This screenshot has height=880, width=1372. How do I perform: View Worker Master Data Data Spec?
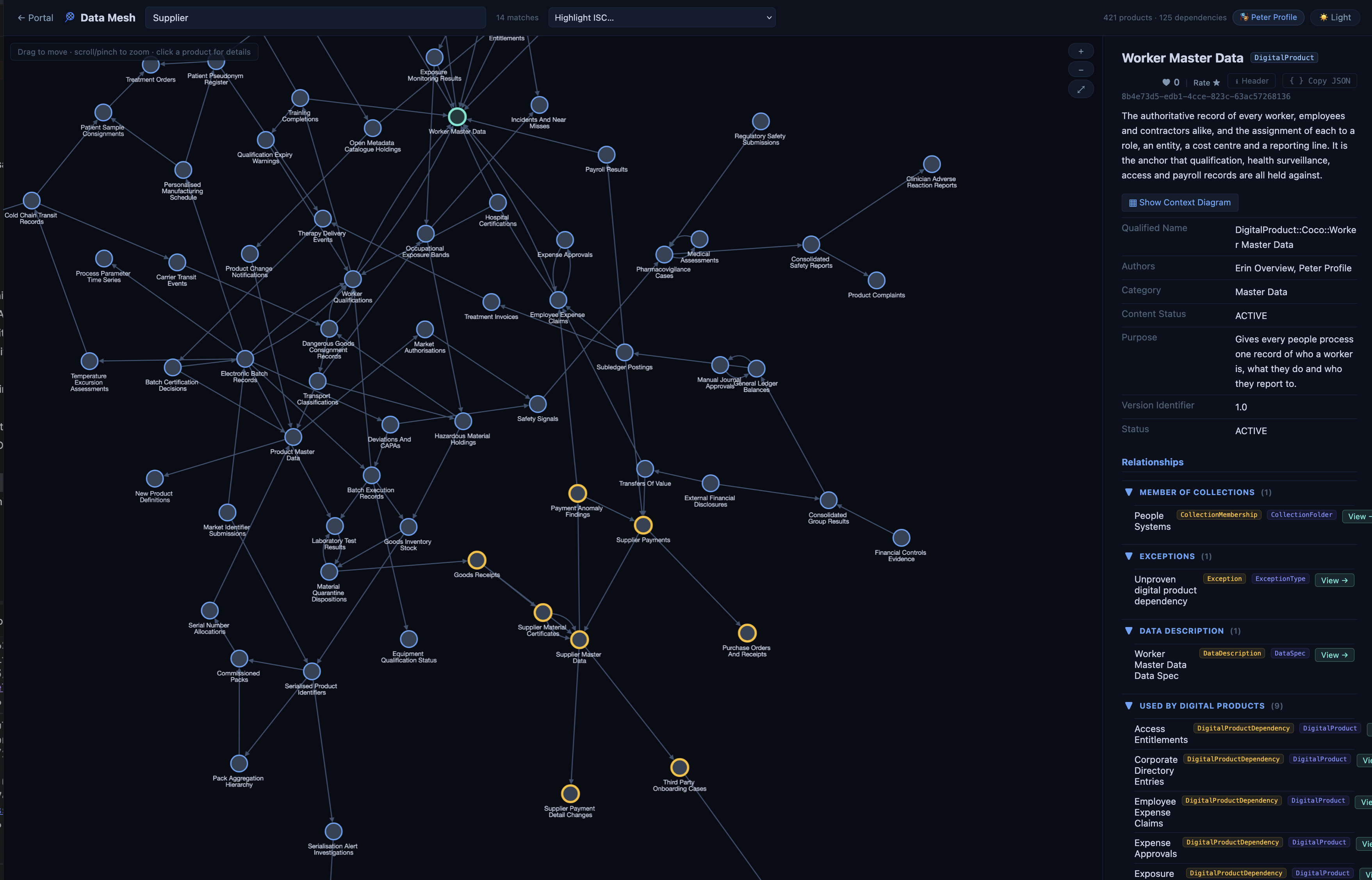(x=1334, y=655)
